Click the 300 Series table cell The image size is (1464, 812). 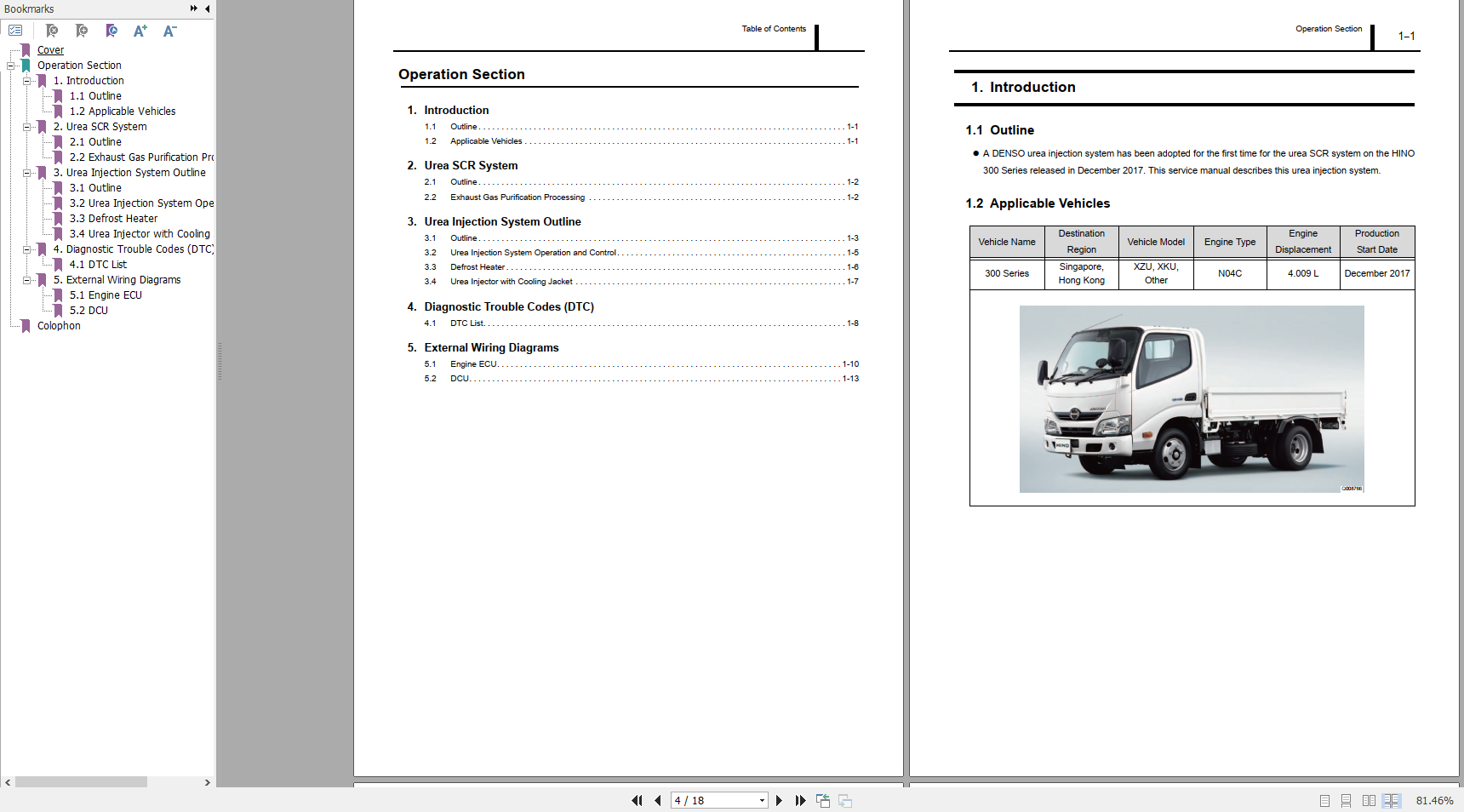point(1007,274)
